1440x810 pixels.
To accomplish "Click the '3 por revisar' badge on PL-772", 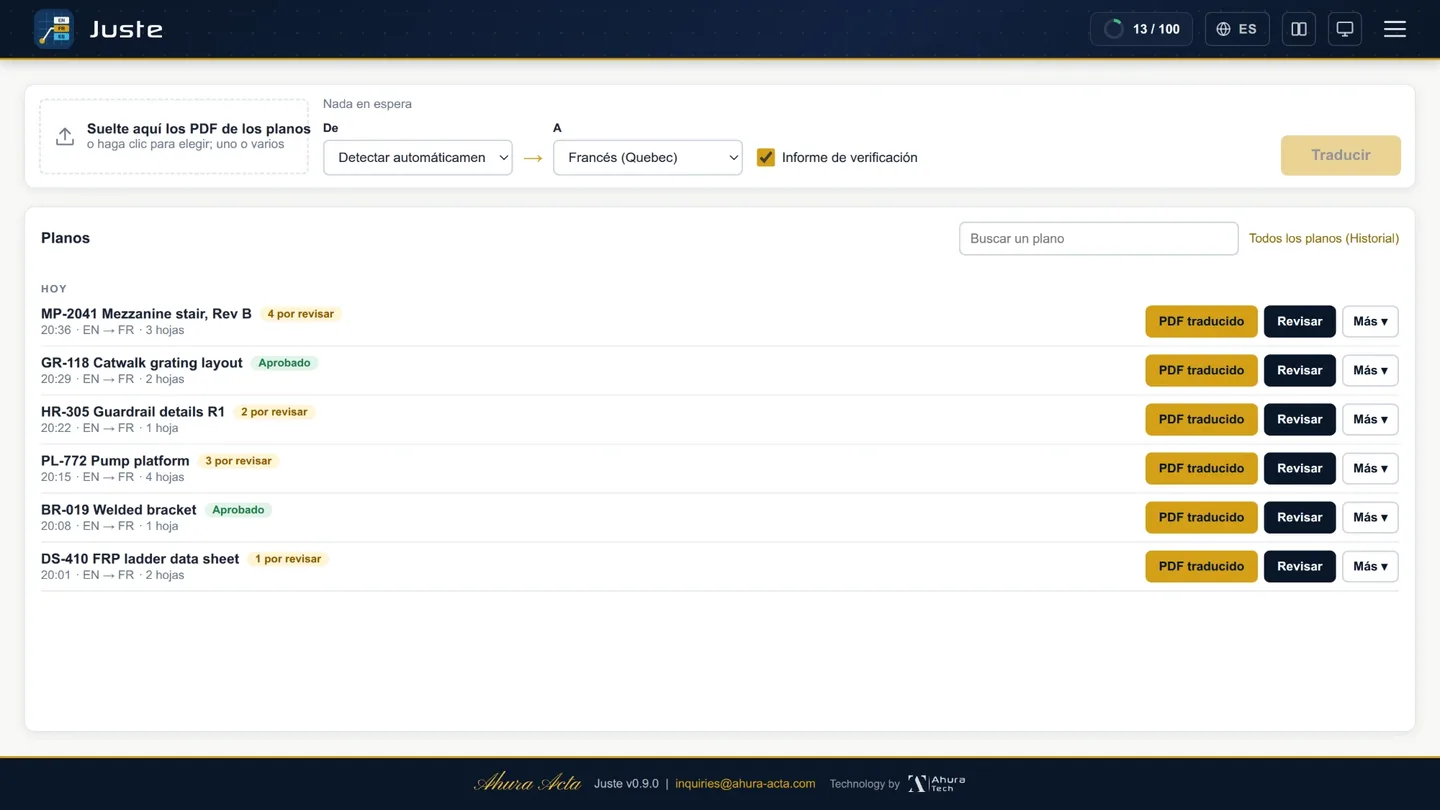I will [238, 461].
